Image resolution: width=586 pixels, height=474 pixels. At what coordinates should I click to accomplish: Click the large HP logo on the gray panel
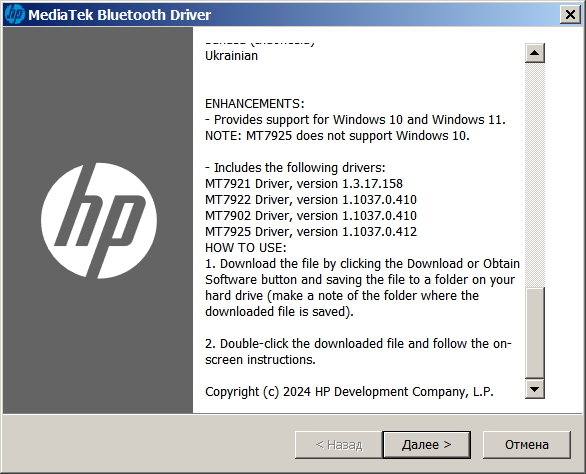[99, 221]
